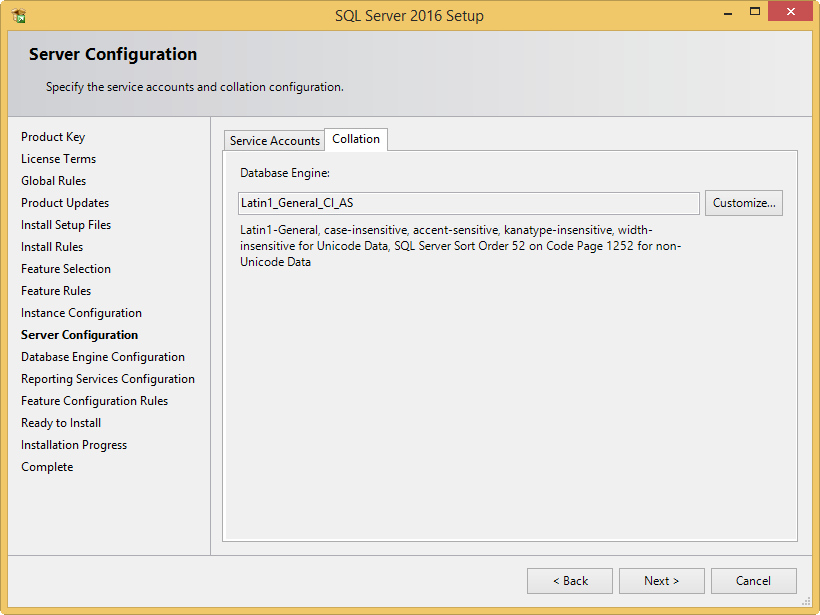Select Product Updates step in sidebar
Image resolution: width=820 pixels, height=615 pixels.
pos(65,203)
